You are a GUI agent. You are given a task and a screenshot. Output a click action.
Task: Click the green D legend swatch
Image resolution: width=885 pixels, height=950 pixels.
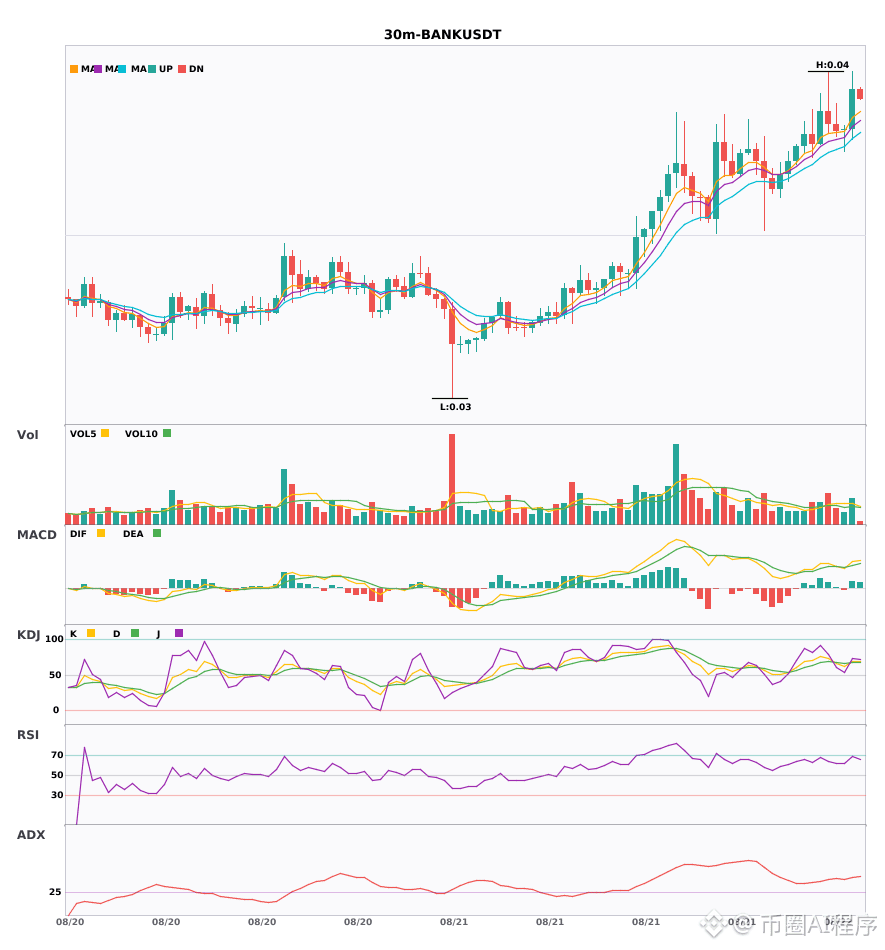point(135,633)
